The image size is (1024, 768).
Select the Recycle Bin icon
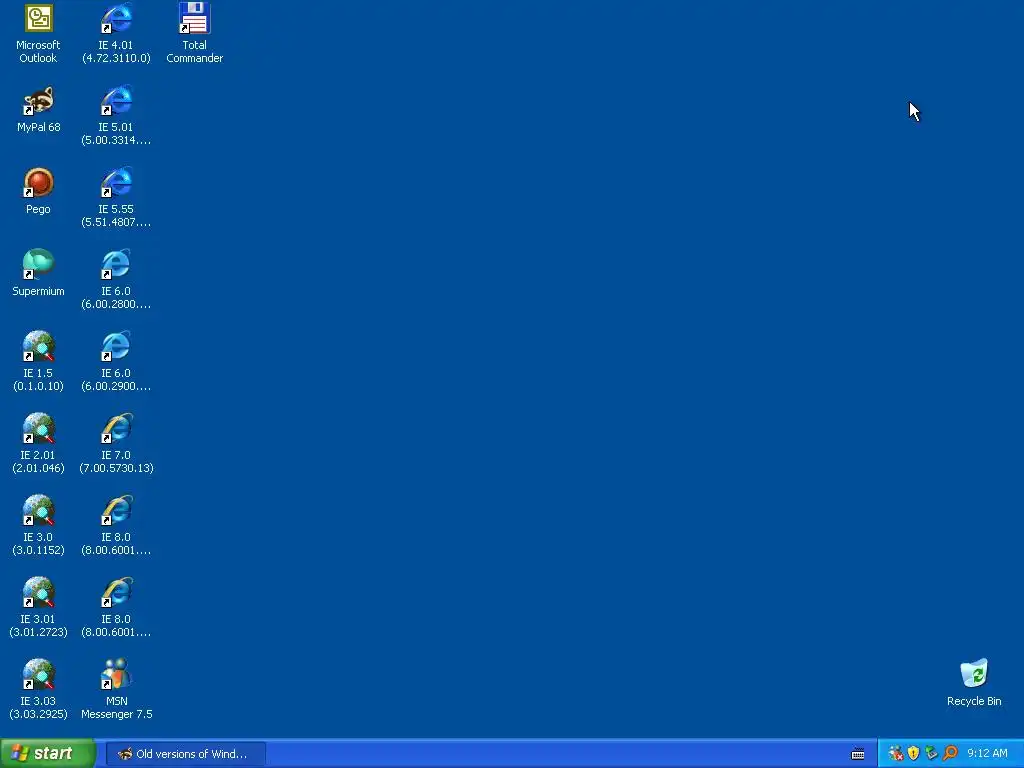point(974,675)
